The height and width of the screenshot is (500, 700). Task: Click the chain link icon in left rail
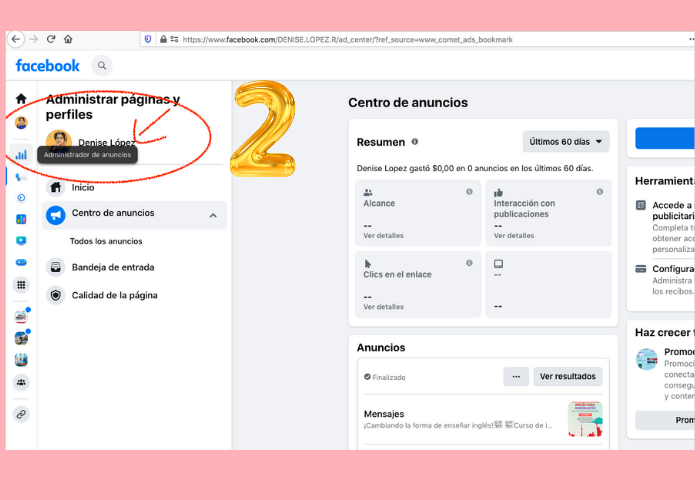21,414
